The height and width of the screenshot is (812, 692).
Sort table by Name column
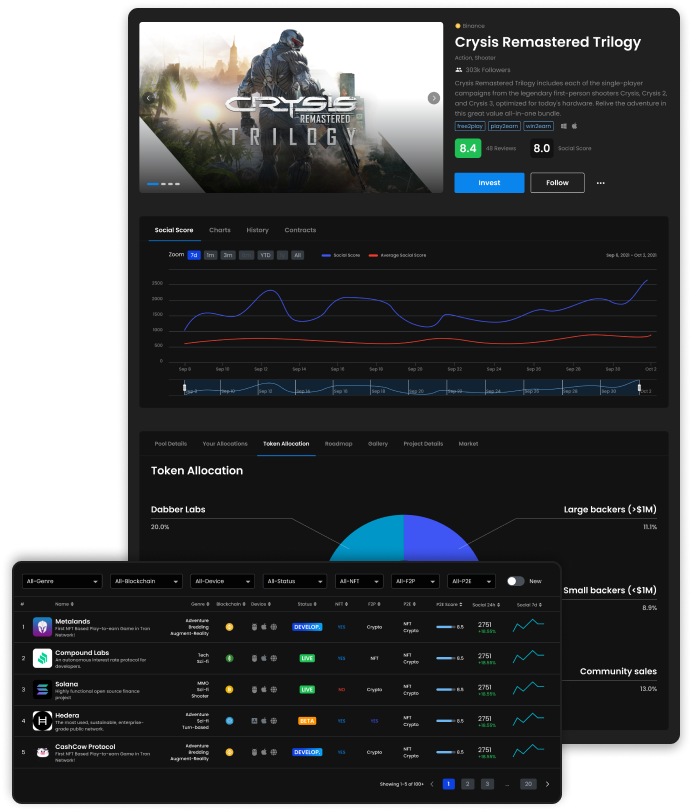(64, 604)
